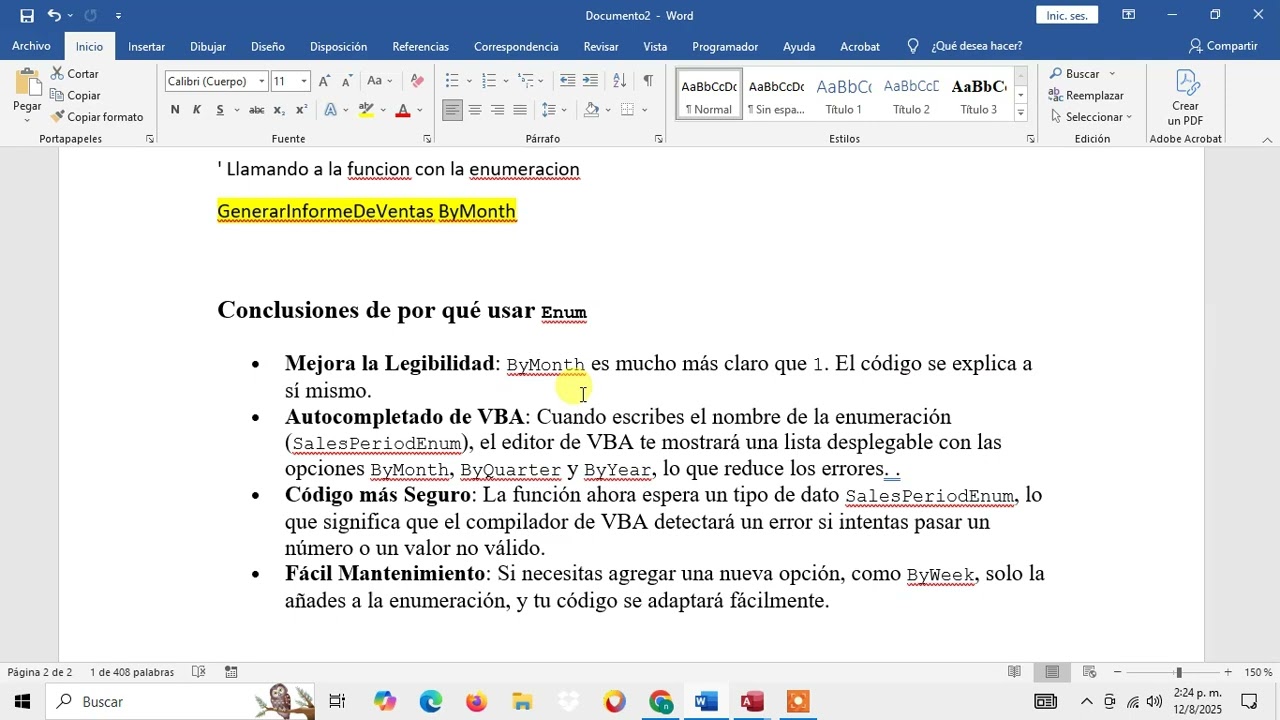Sort the selected text alphabetically
Image resolution: width=1280 pixels, height=720 pixels.
pyautogui.click(x=619, y=81)
